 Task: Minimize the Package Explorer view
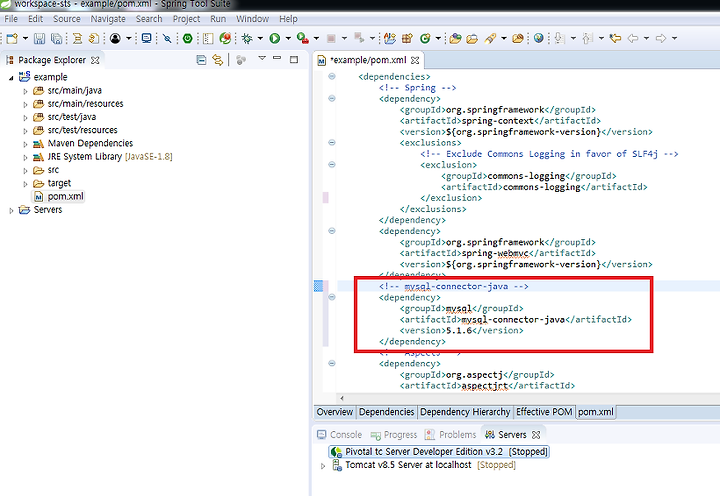[x=277, y=58]
